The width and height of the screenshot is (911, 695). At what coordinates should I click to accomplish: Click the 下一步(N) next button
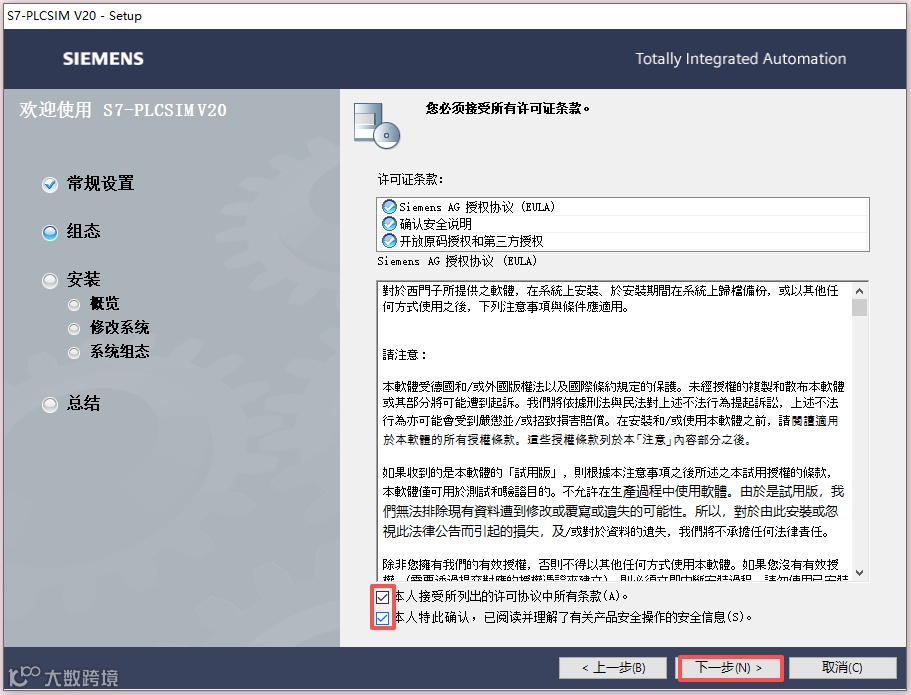point(730,668)
